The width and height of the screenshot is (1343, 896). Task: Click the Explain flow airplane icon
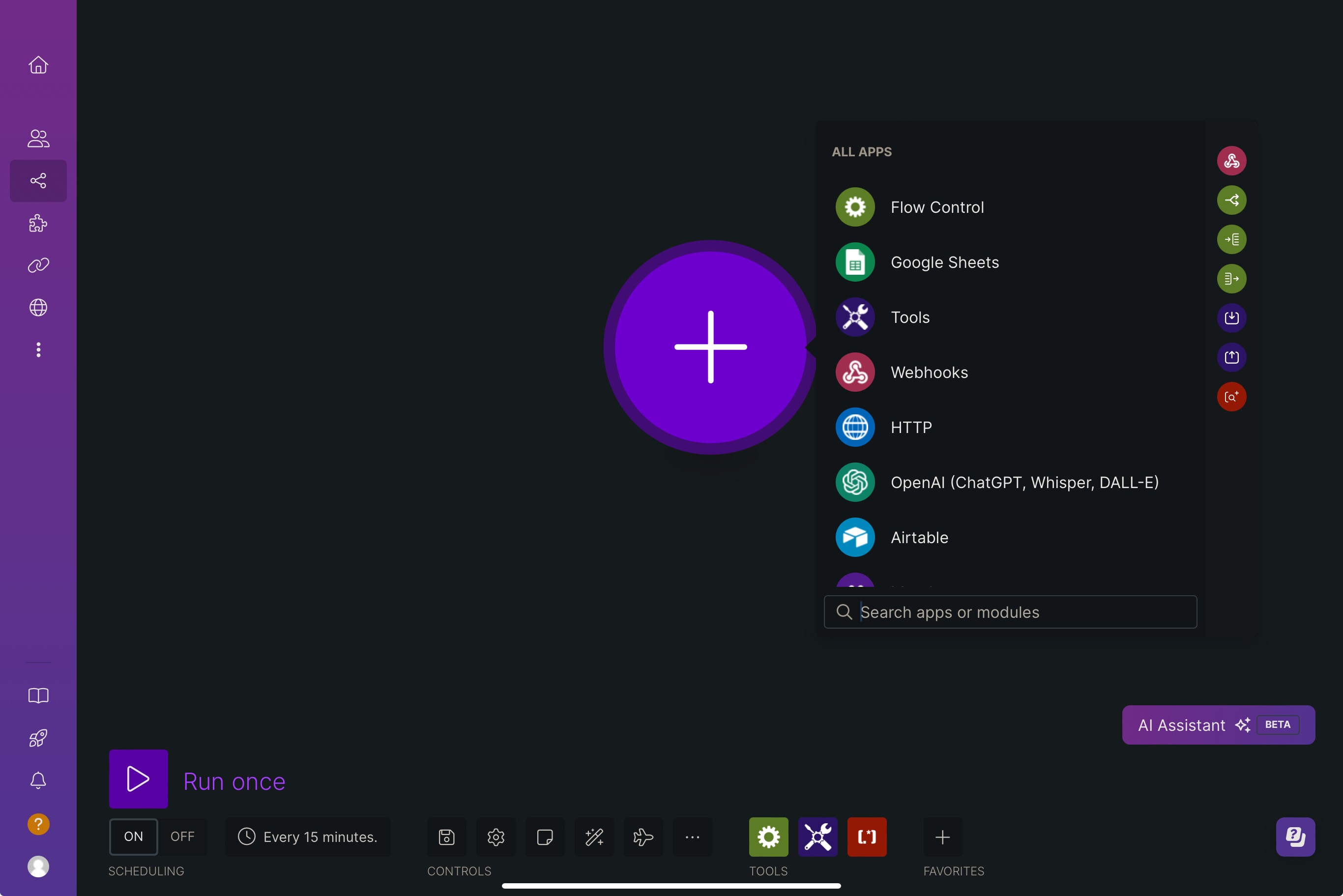pos(643,837)
